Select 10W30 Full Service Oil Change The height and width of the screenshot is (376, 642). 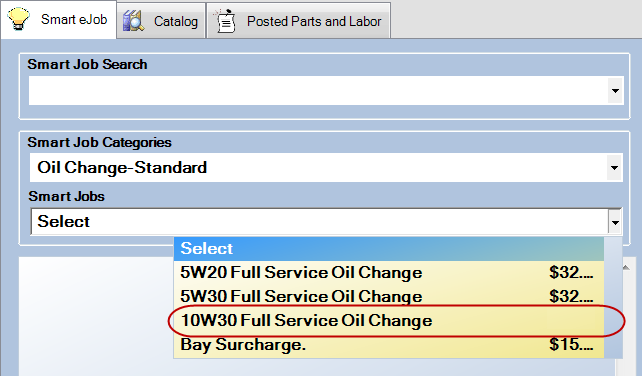tap(389, 320)
